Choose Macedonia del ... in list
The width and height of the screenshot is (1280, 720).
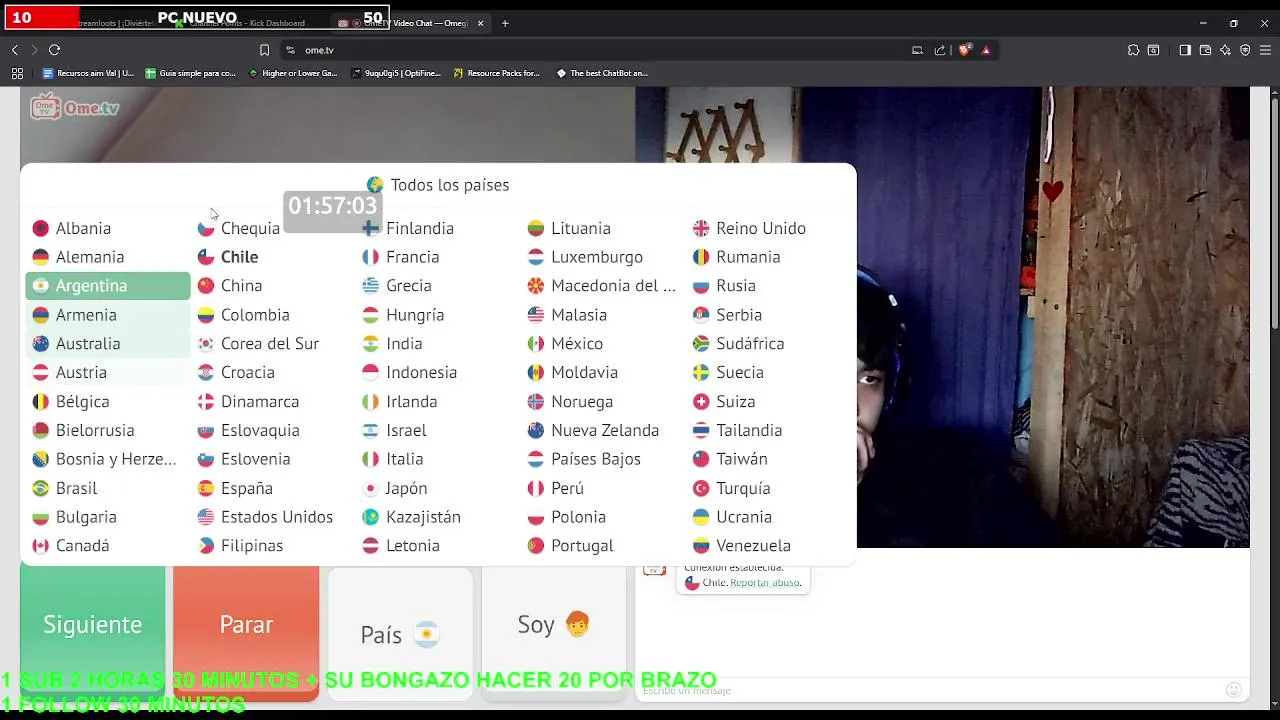[603, 286]
